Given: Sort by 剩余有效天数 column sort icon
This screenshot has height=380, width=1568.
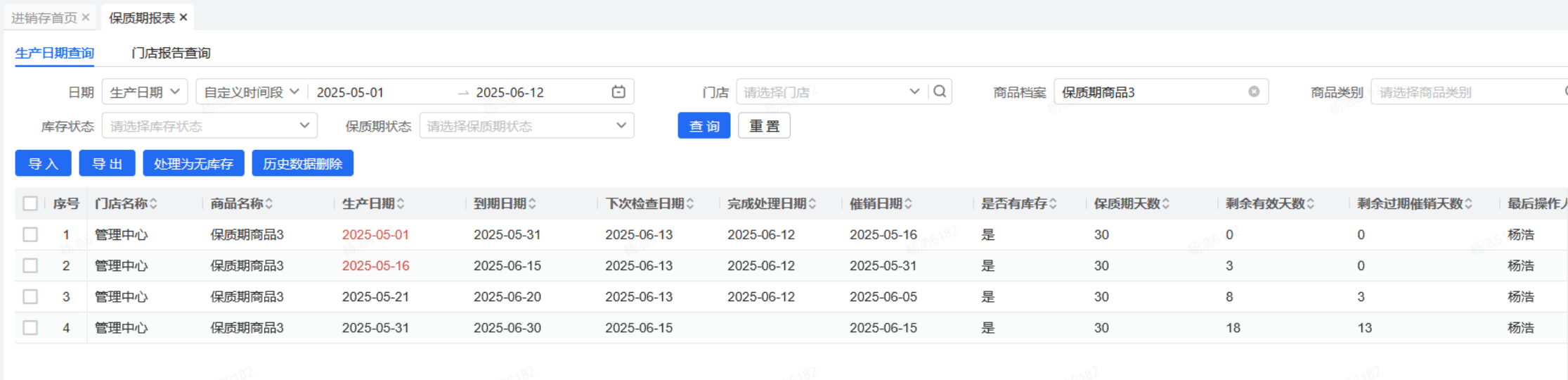Looking at the screenshot, I should coord(1311,203).
